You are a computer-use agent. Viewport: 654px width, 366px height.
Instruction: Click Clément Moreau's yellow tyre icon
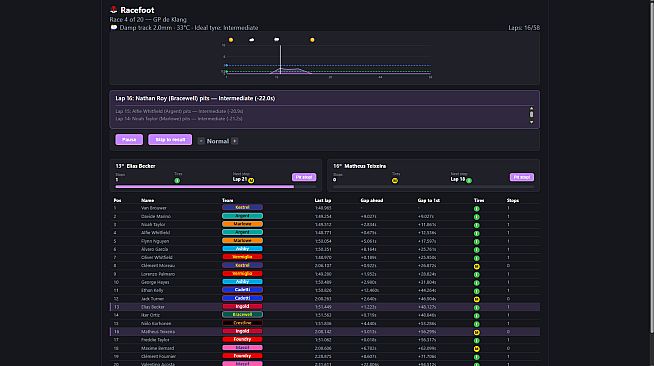tap(476, 266)
